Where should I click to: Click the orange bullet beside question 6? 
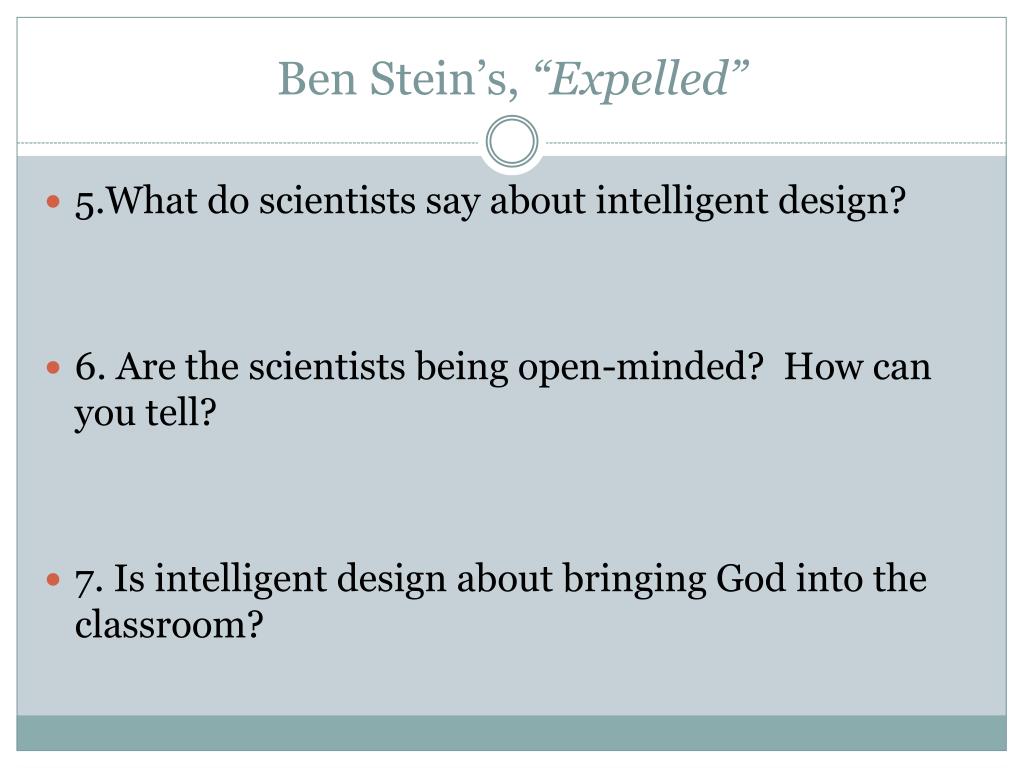coord(54,368)
